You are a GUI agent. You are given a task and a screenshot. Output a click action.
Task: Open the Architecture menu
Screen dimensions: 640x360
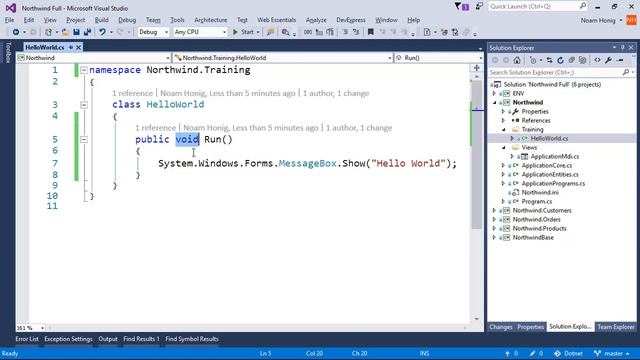[211, 20]
